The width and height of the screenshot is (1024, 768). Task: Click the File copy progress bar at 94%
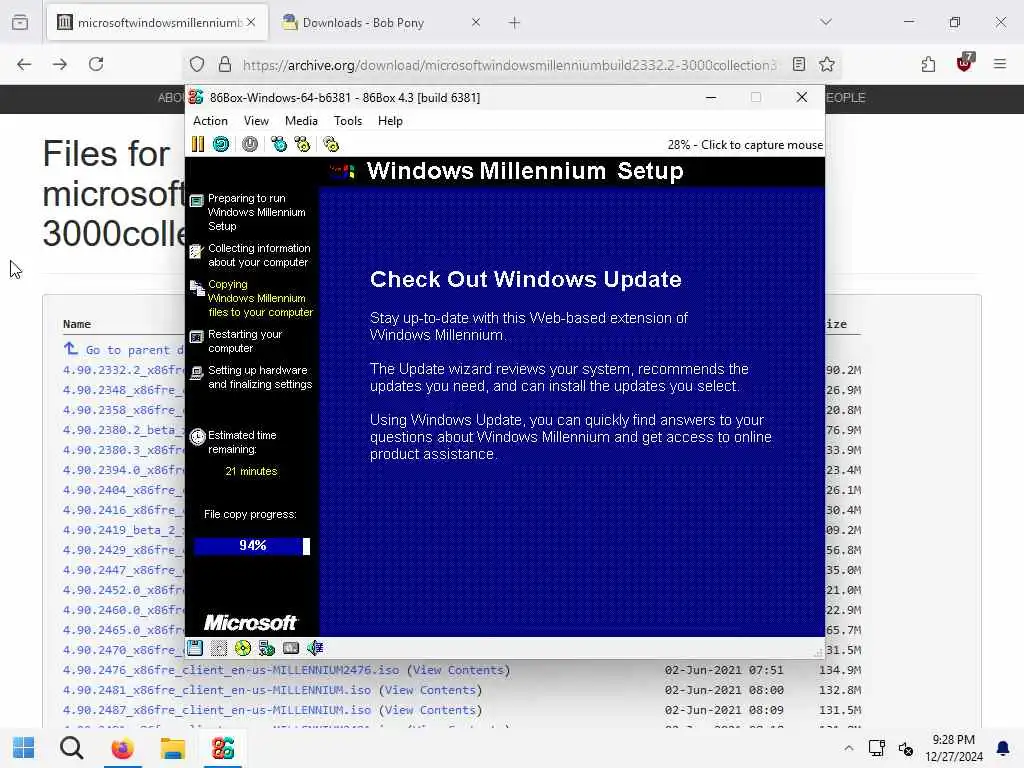click(252, 546)
